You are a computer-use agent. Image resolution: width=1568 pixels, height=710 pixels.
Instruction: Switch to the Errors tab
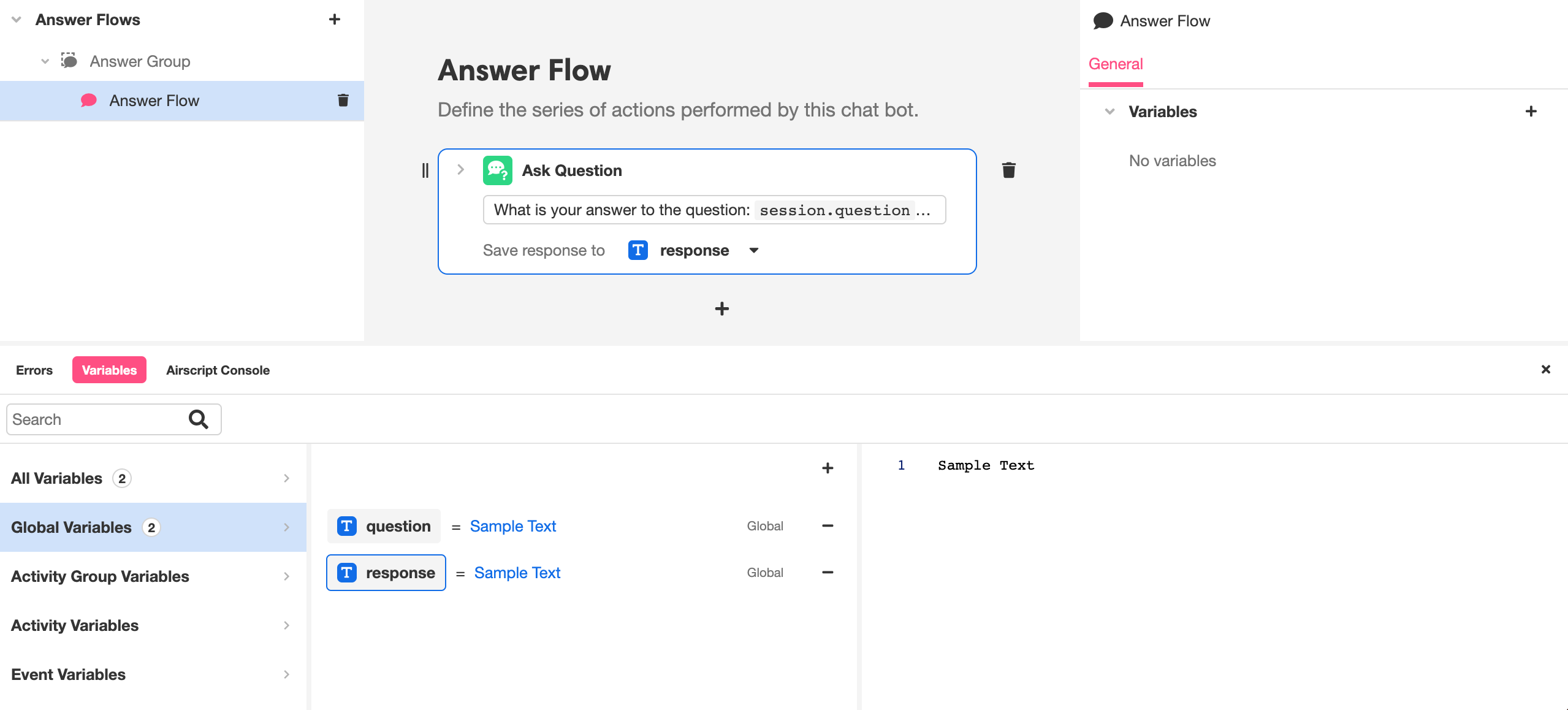tap(34, 370)
